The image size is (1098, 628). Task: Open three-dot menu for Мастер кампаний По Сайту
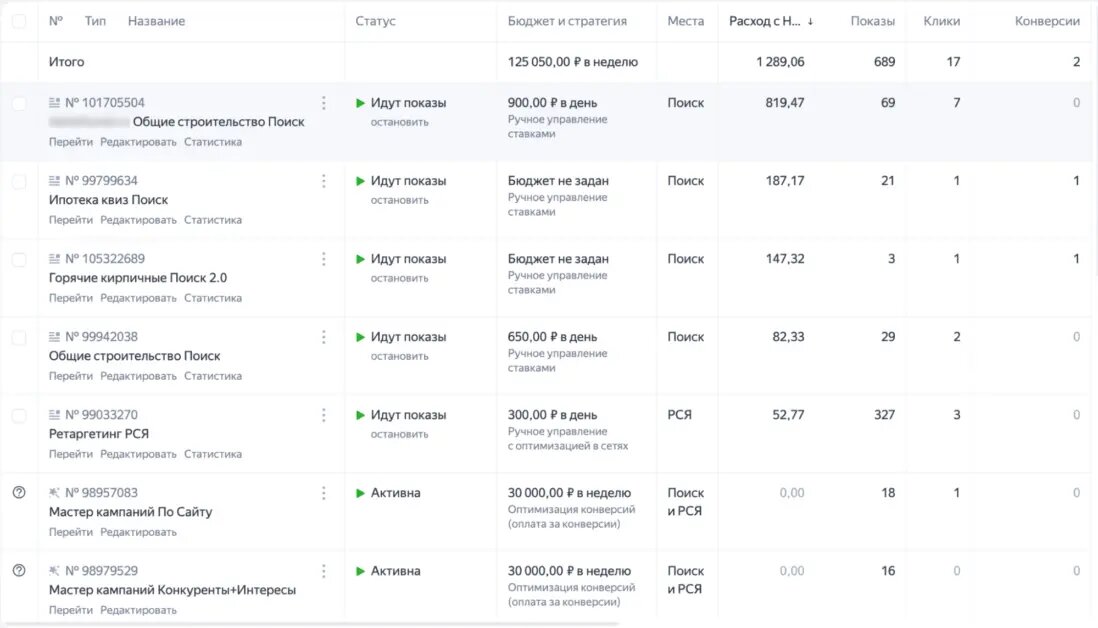(x=323, y=493)
